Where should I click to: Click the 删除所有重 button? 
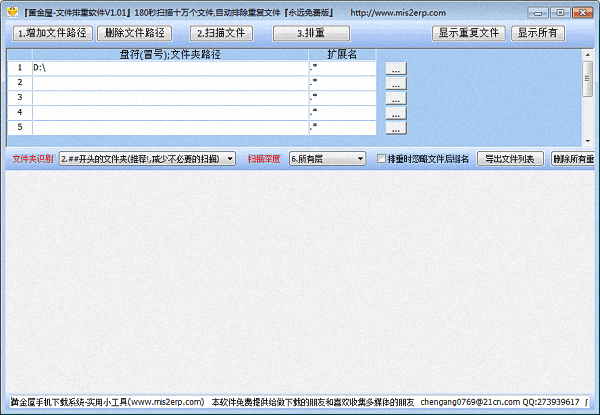(x=573, y=158)
